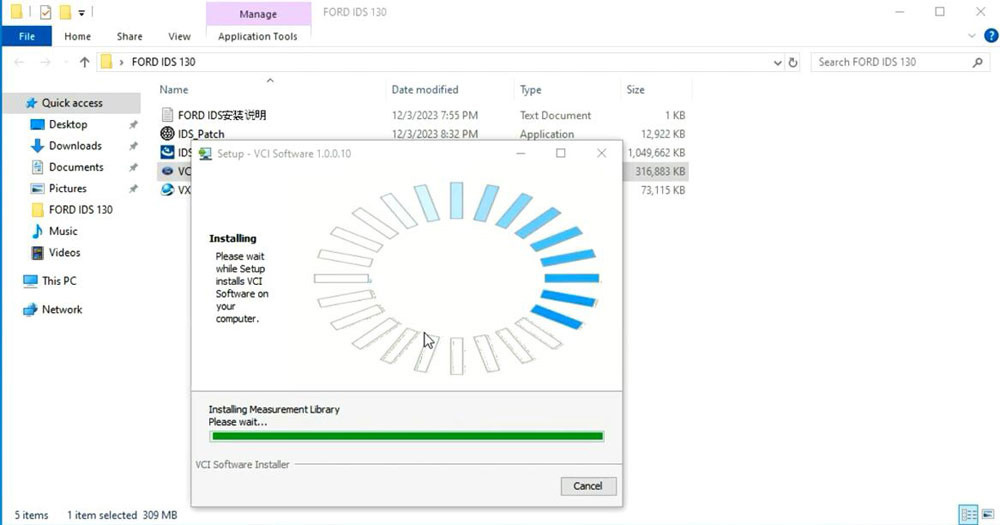Go up one folder level arrow

pos(84,62)
